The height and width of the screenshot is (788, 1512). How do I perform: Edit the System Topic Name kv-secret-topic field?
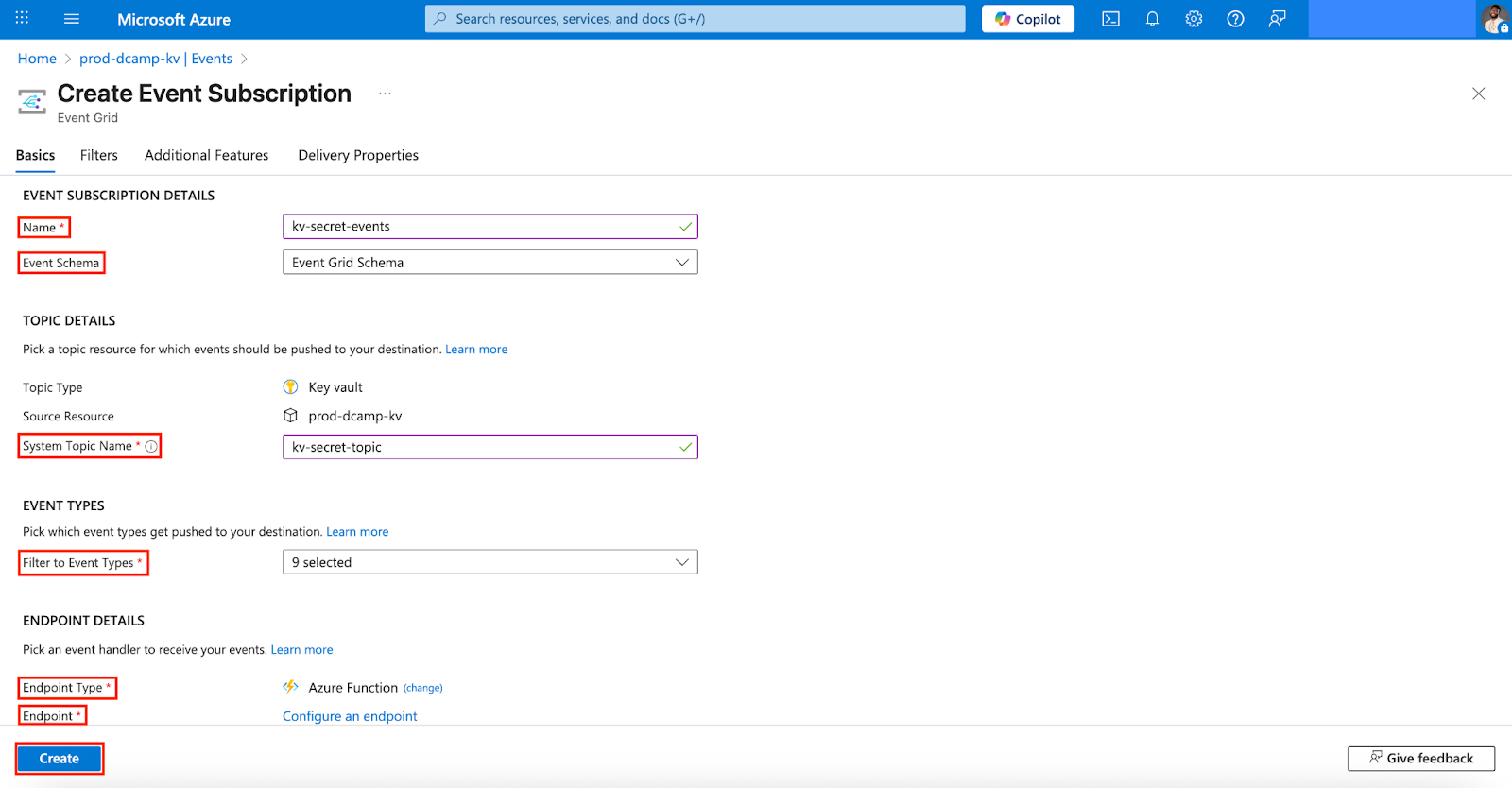point(490,447)
